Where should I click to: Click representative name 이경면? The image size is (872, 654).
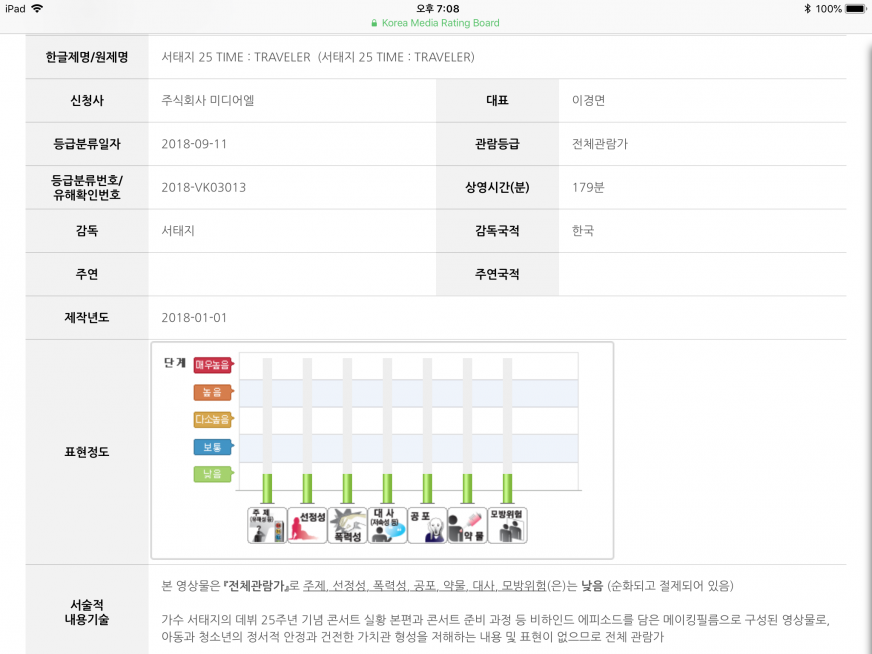[588, 101]
